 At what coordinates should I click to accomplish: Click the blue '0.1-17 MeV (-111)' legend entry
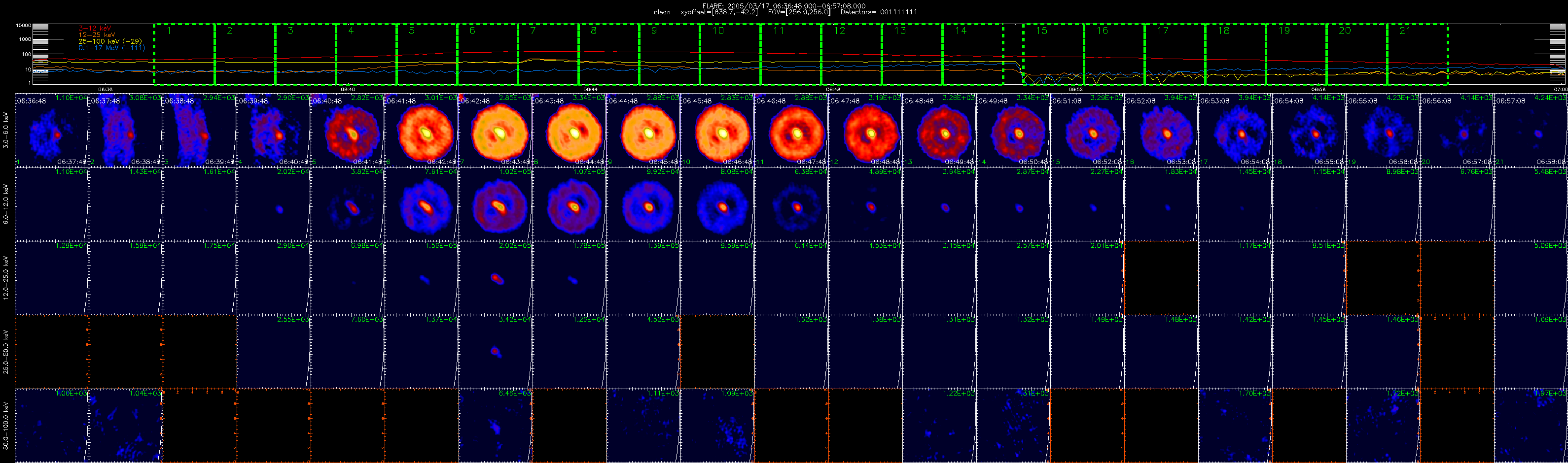pos(112,47)
